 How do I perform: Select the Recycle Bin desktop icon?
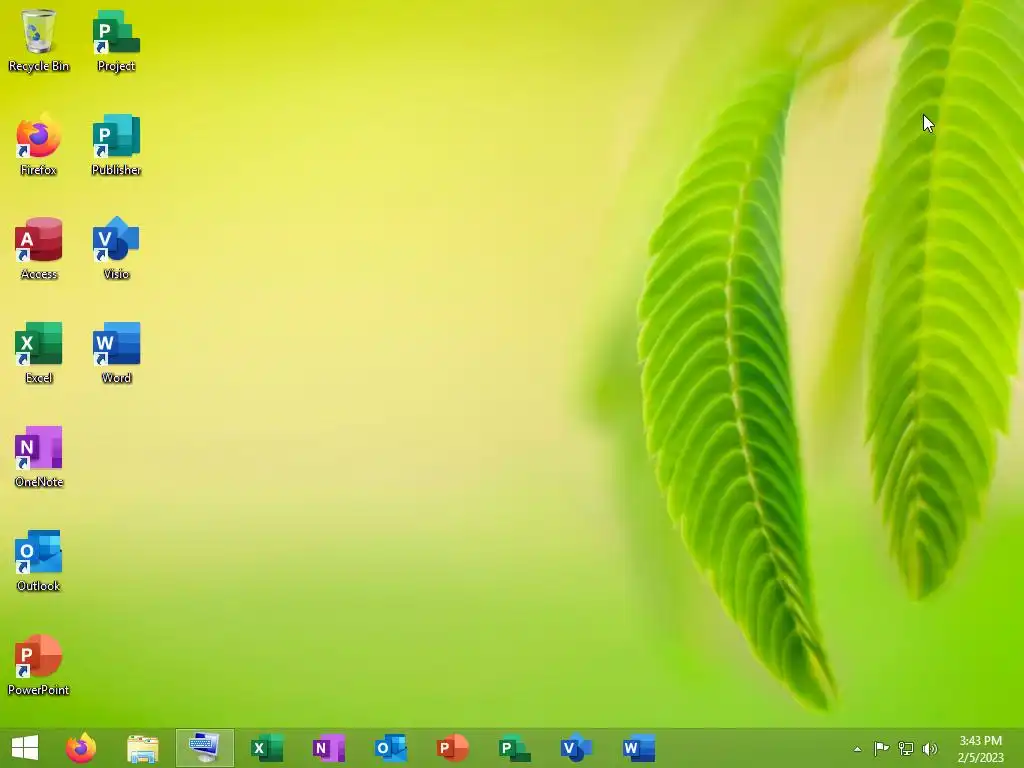(x=39, y=39)
